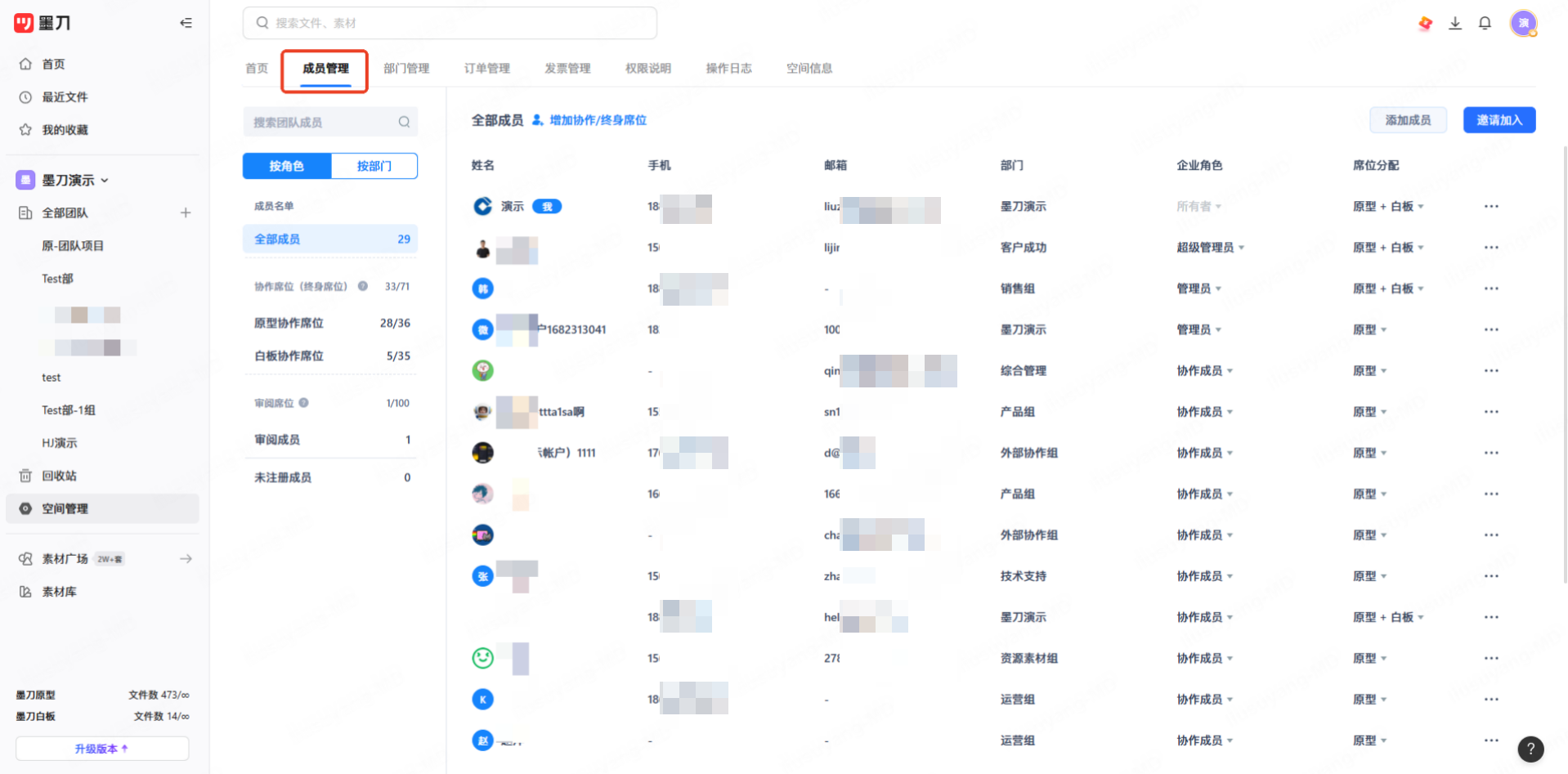1568x774 pixels.
Task: Switch to the 订单管理 tab
Action: 487,69
